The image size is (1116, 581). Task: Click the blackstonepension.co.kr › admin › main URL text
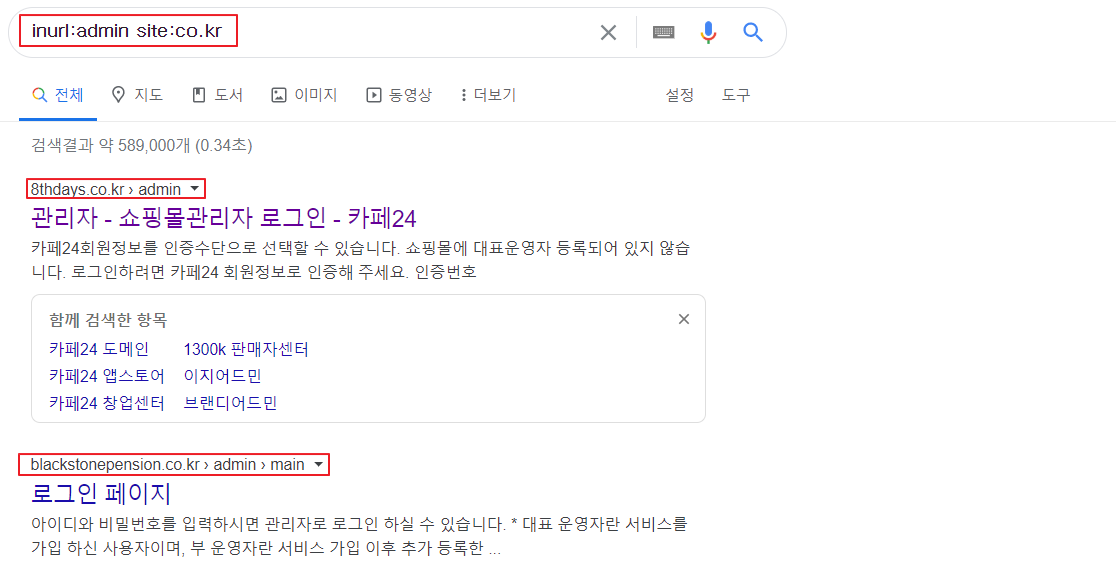click(167, 464)
